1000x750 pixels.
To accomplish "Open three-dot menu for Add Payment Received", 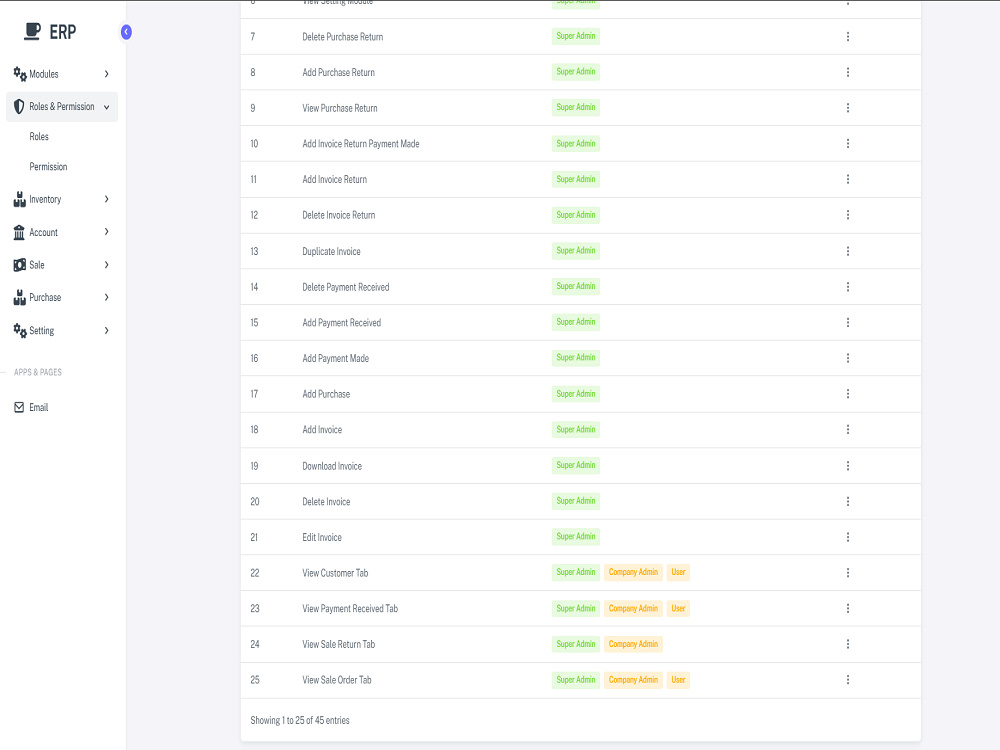I will pos(848,323).
